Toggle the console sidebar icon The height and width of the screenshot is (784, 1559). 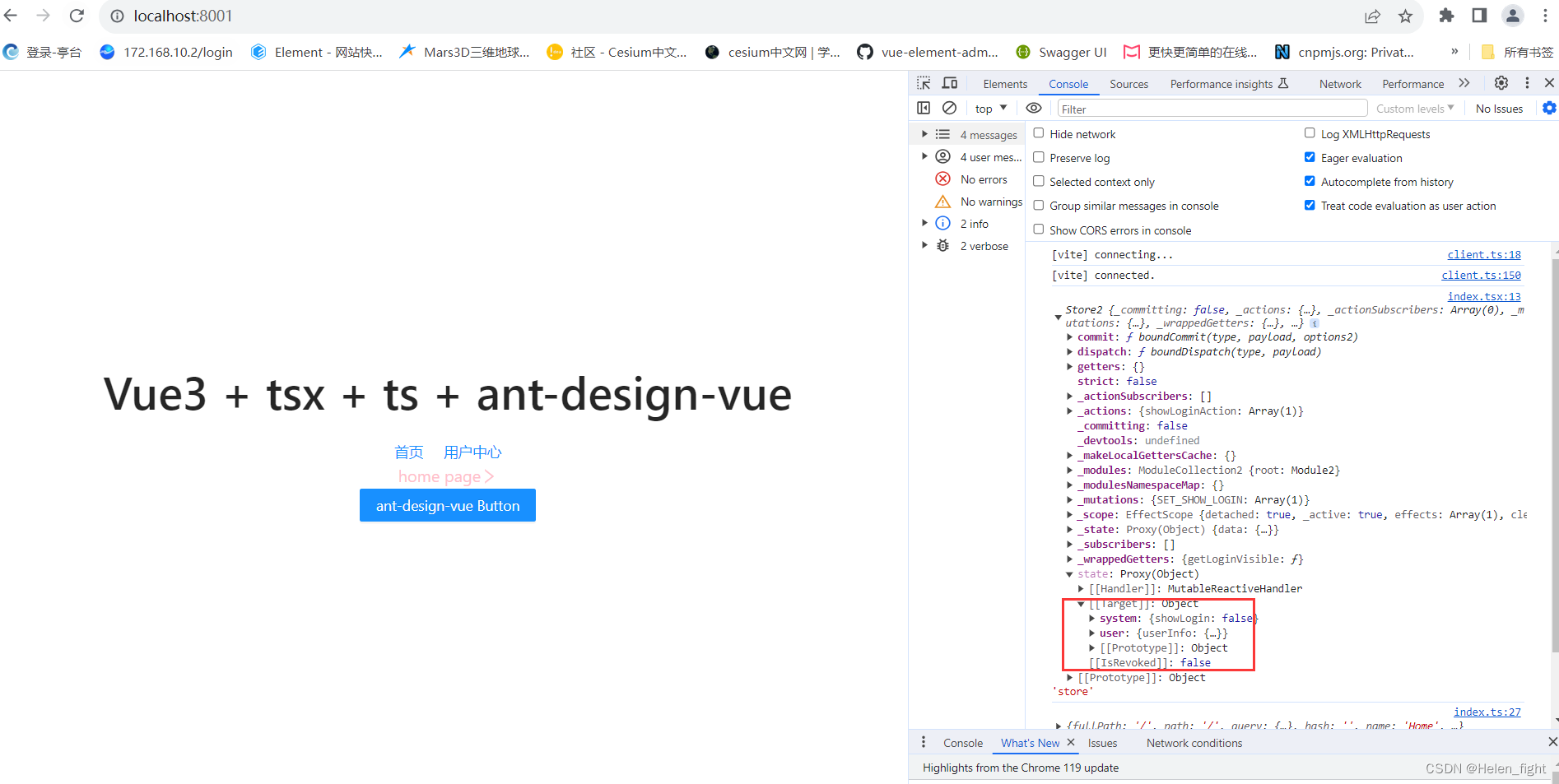924,108
